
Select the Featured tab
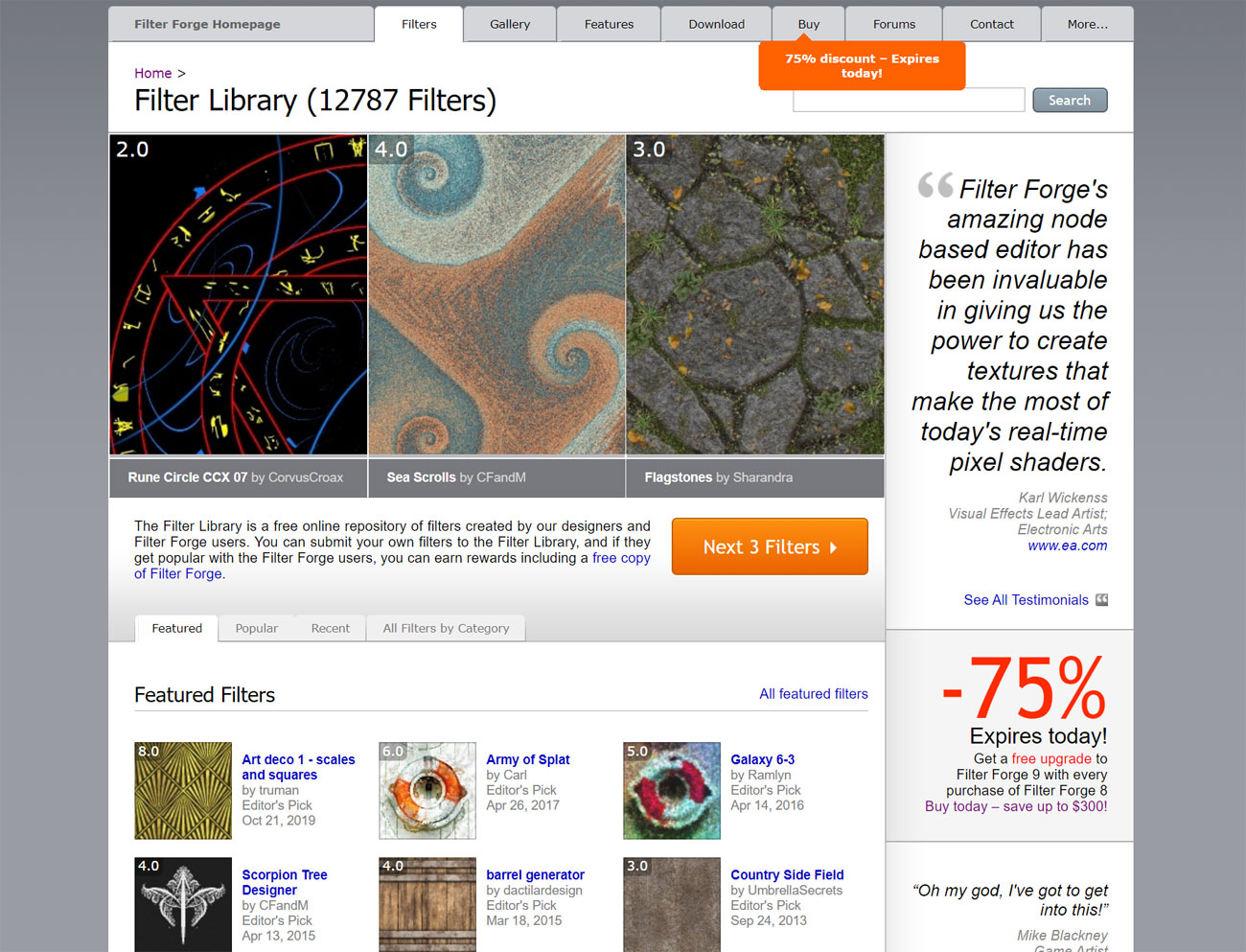coord(177,628)
